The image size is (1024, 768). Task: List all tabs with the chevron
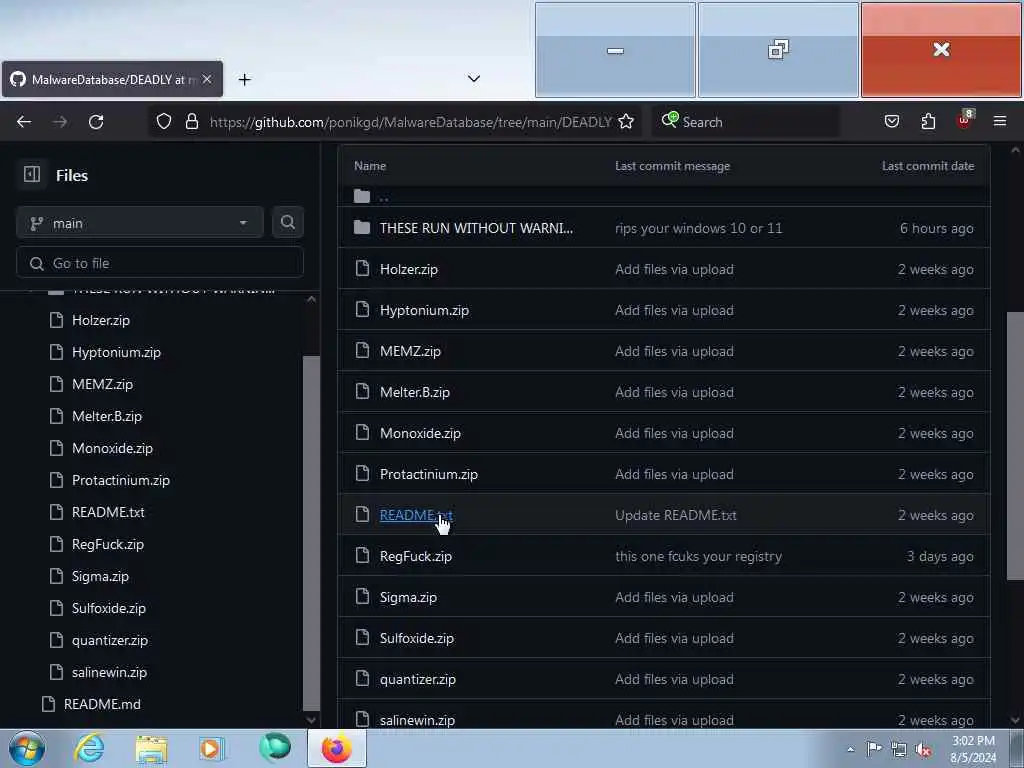click(x=474, y=79)
